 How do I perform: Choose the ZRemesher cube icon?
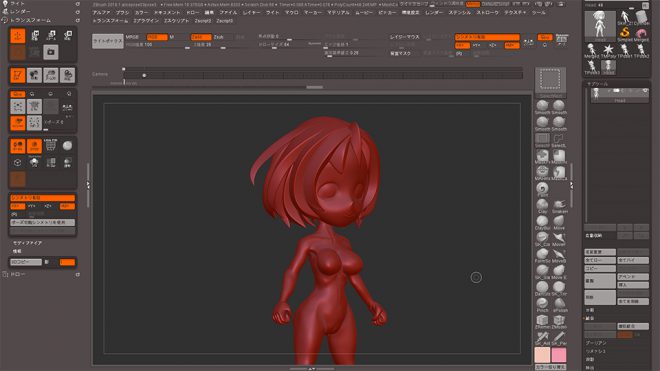pos(542,320)
